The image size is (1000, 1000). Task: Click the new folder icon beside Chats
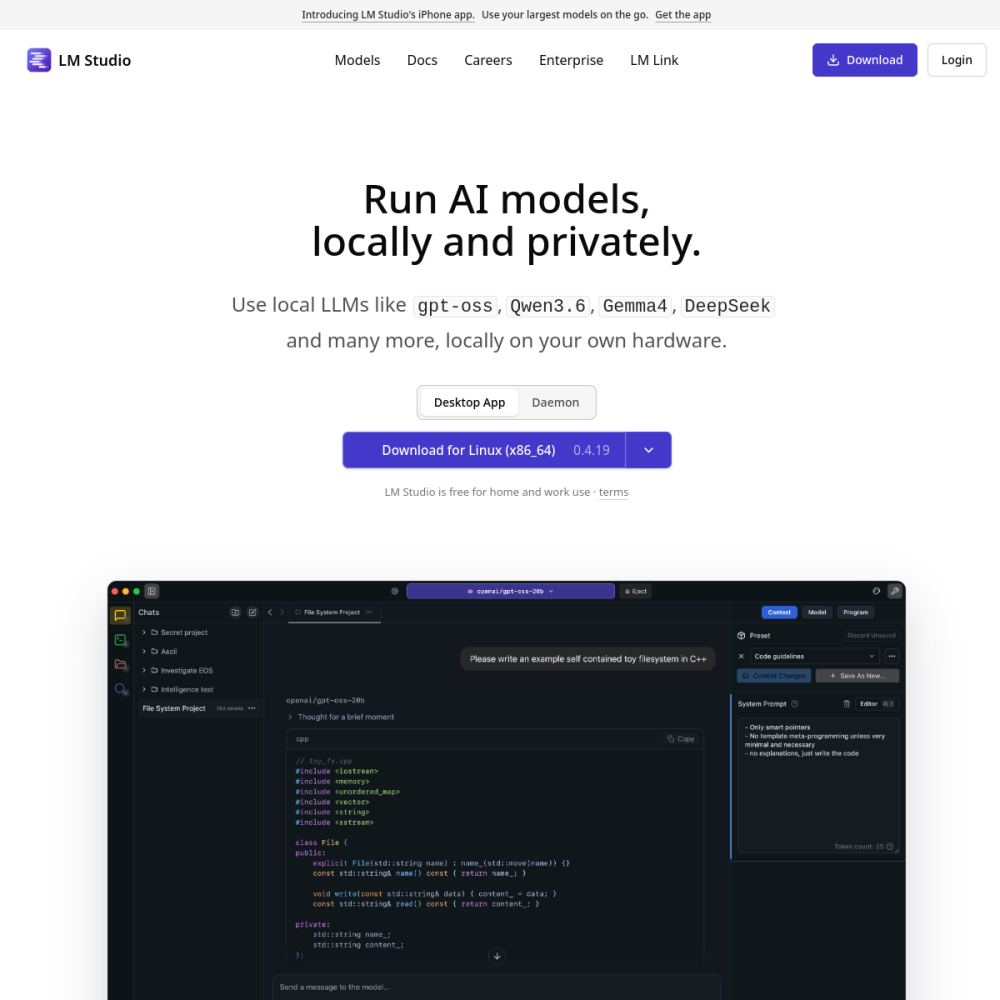pyautogui.click(x=235, y=612)
